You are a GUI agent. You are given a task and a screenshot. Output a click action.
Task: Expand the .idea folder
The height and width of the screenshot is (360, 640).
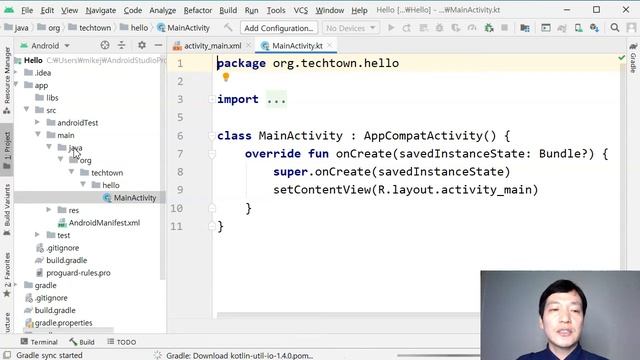tap(16, 72)
